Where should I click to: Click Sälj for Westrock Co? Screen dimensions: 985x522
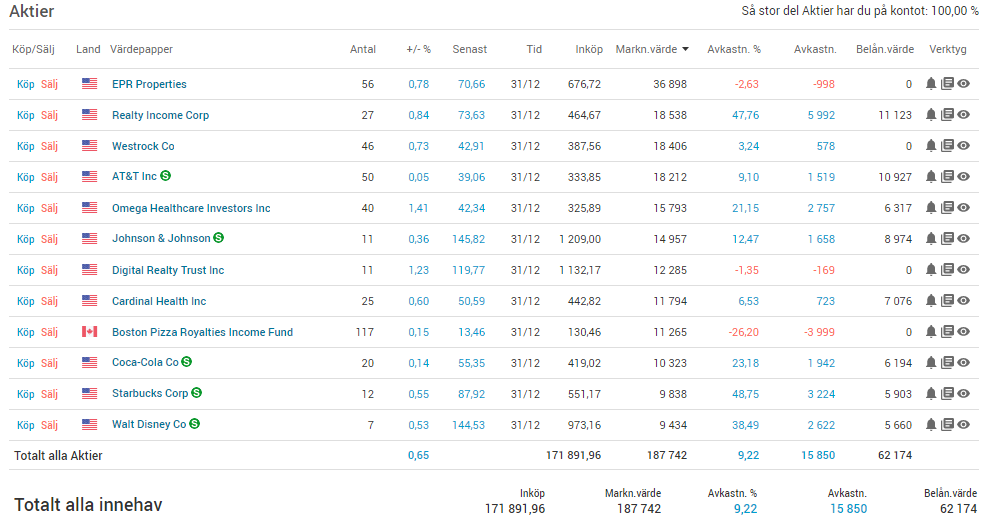click(x=50, y=146)
